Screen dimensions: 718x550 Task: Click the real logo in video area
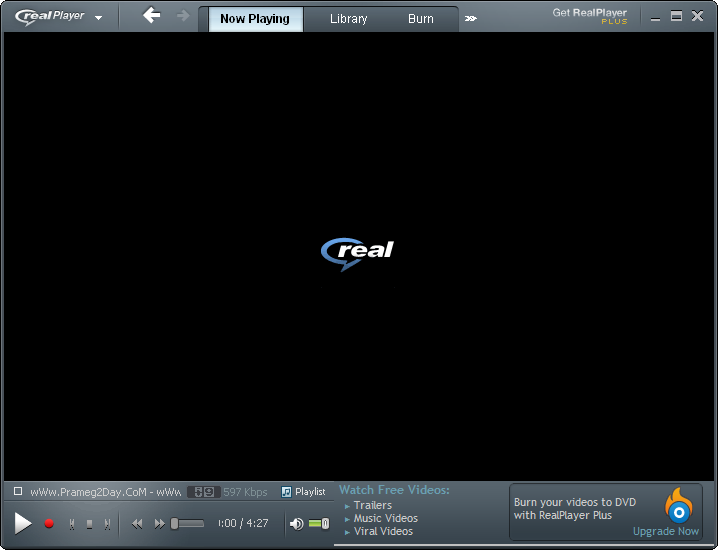[357, 254]
